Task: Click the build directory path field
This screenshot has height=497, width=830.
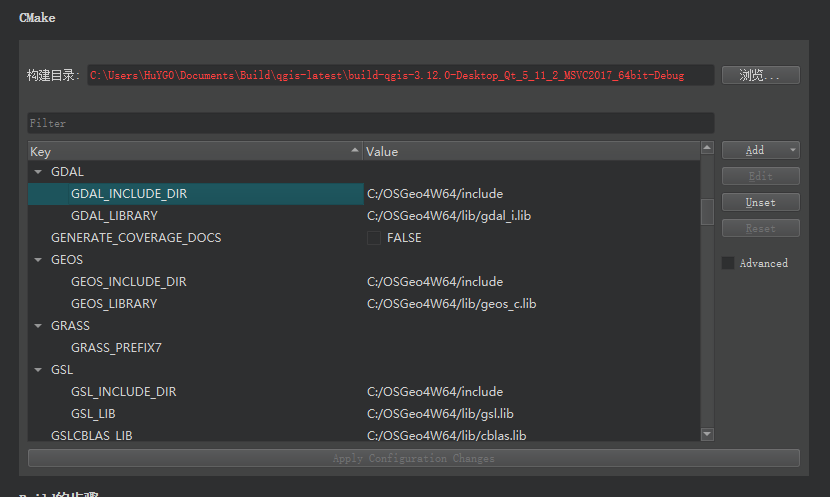Action: (x=400, y=75)
